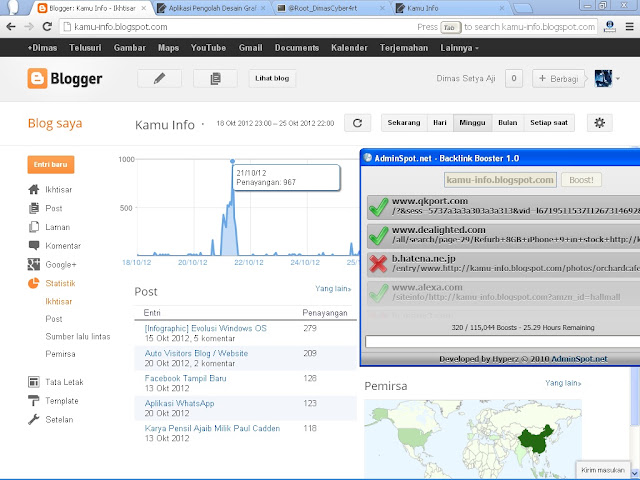Click the kamu-info.blogspot.com field in Booster

click(500, 180)
